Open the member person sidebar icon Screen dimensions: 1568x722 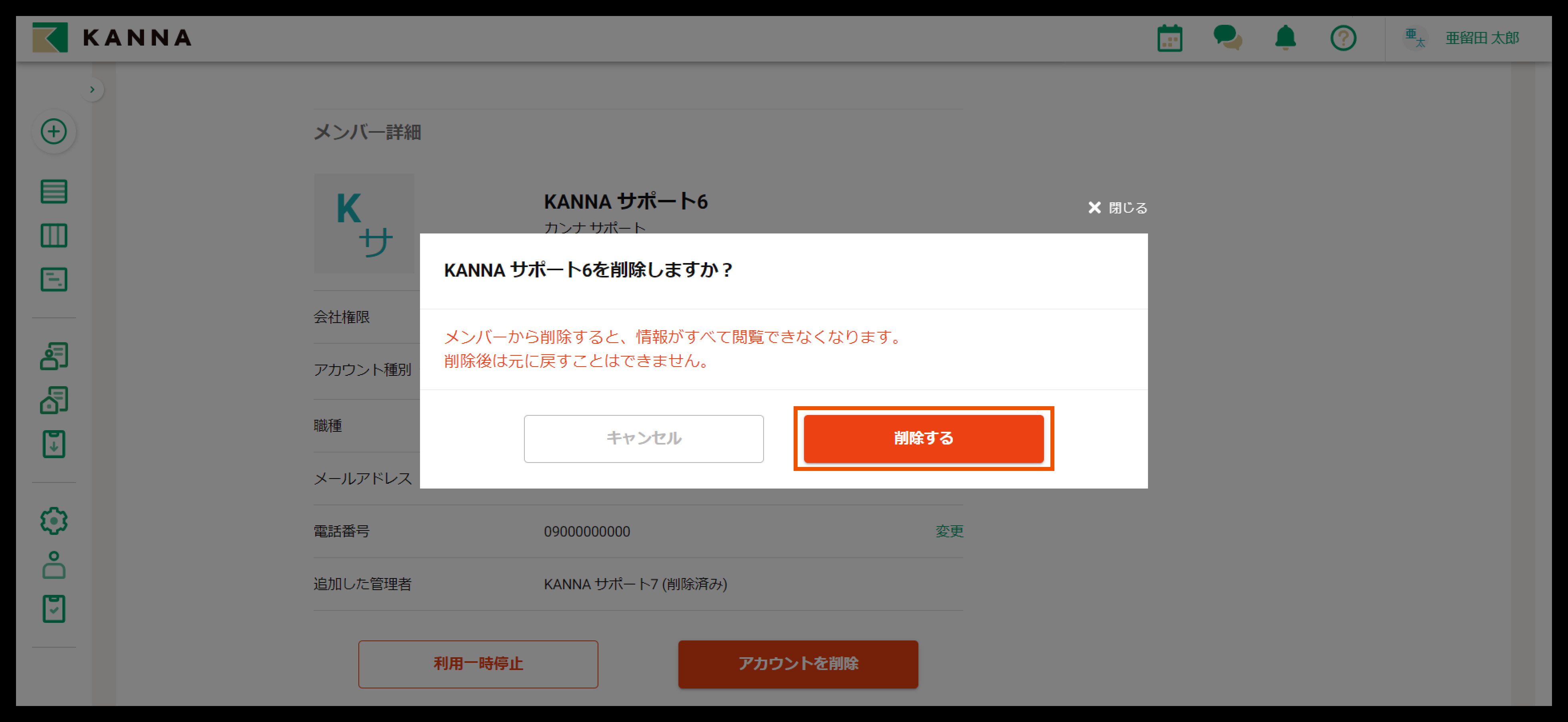pos(54,565)
